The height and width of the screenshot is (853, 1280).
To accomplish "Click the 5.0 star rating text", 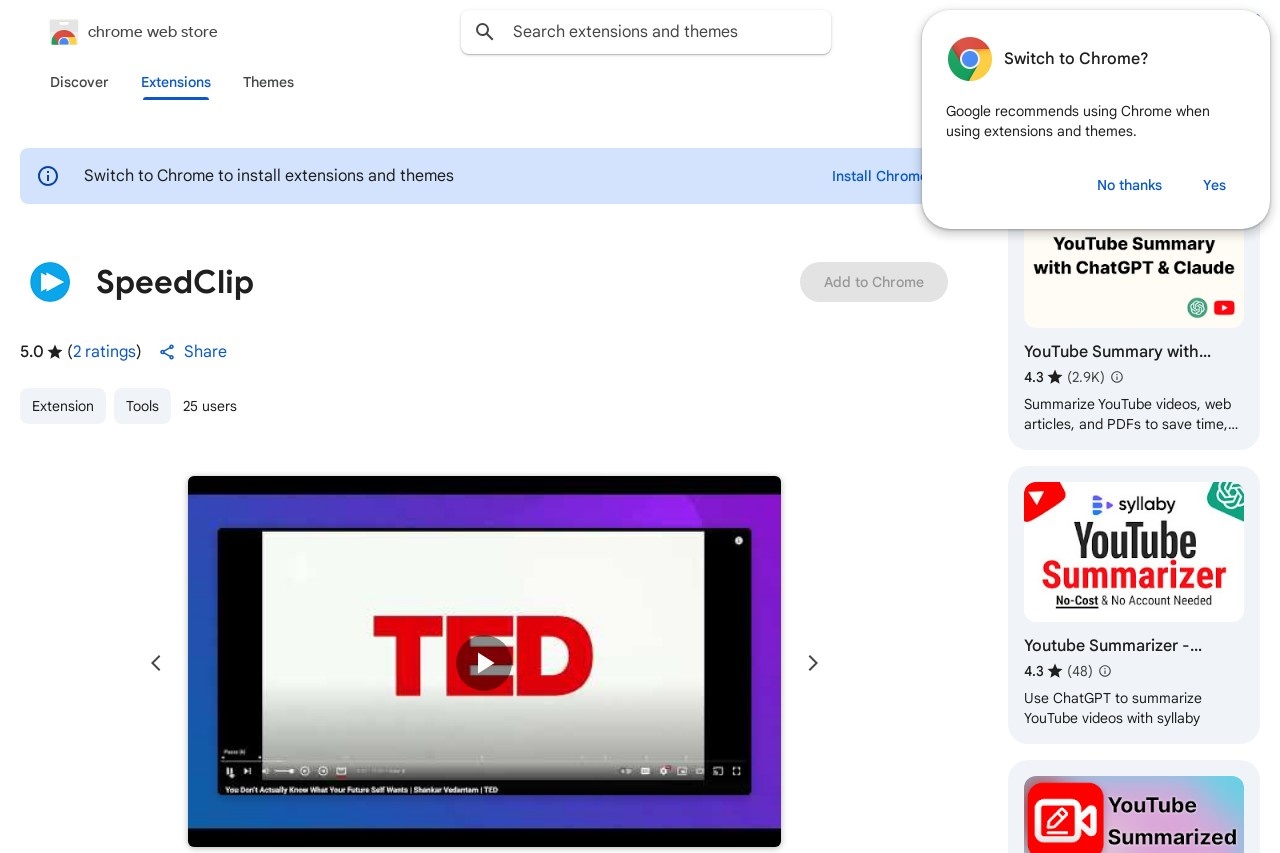I will coord(41,352).
